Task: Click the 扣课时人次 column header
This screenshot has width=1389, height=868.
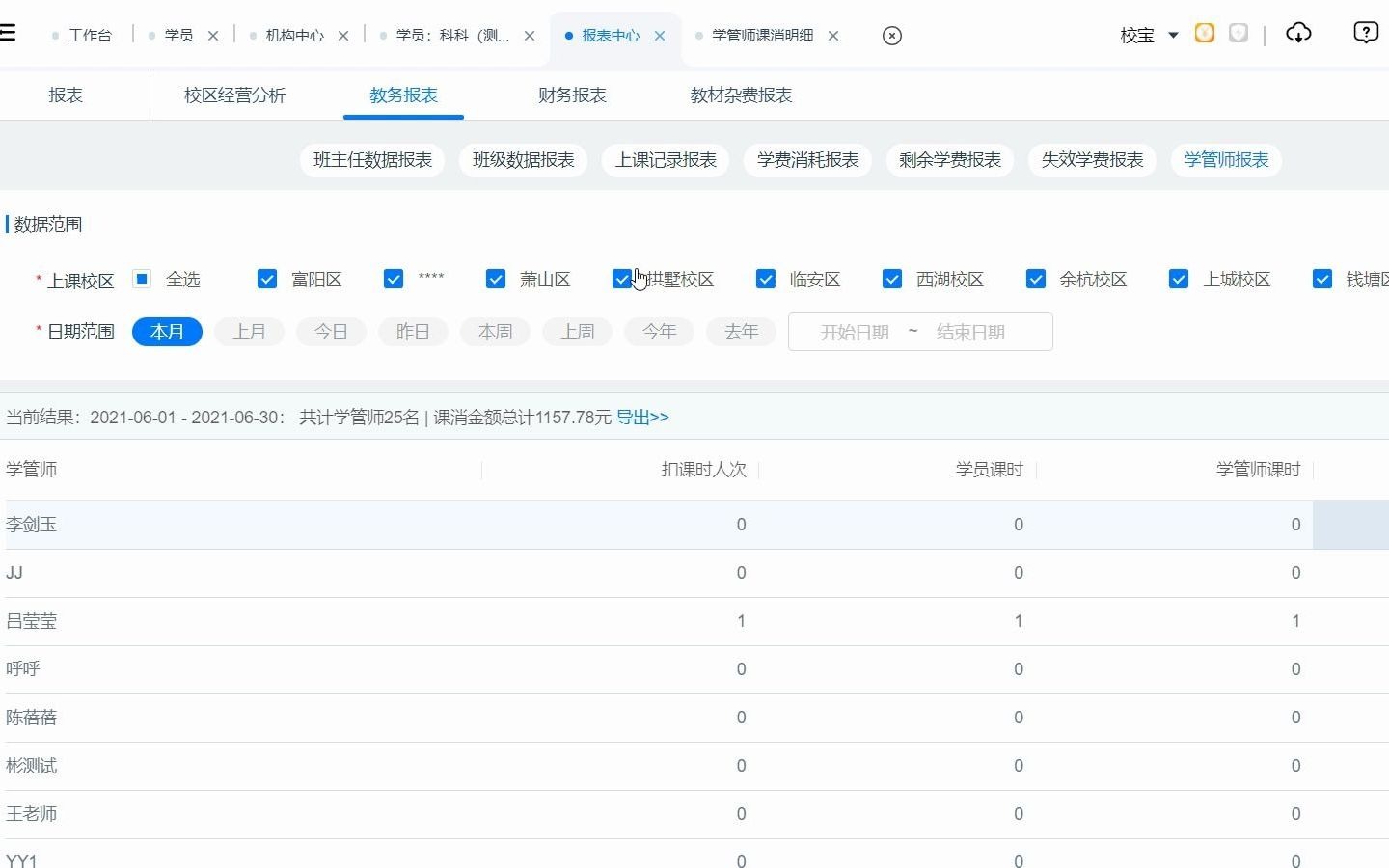Action: (x=704, y=470)
